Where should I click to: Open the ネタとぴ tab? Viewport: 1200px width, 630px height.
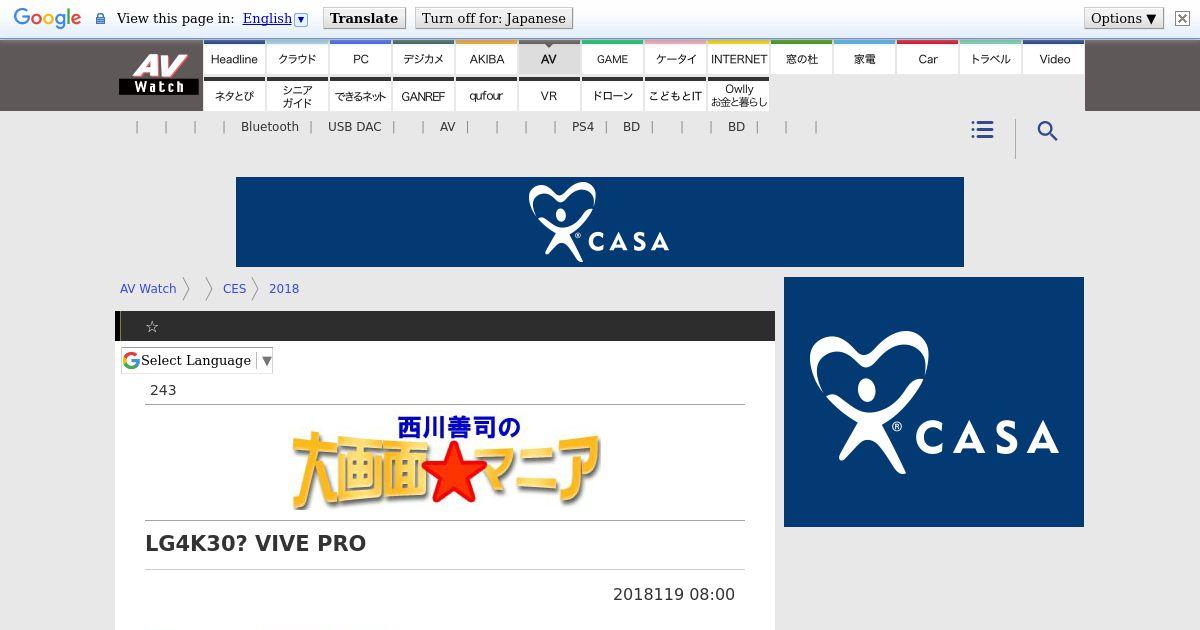(x=234, y=95)
